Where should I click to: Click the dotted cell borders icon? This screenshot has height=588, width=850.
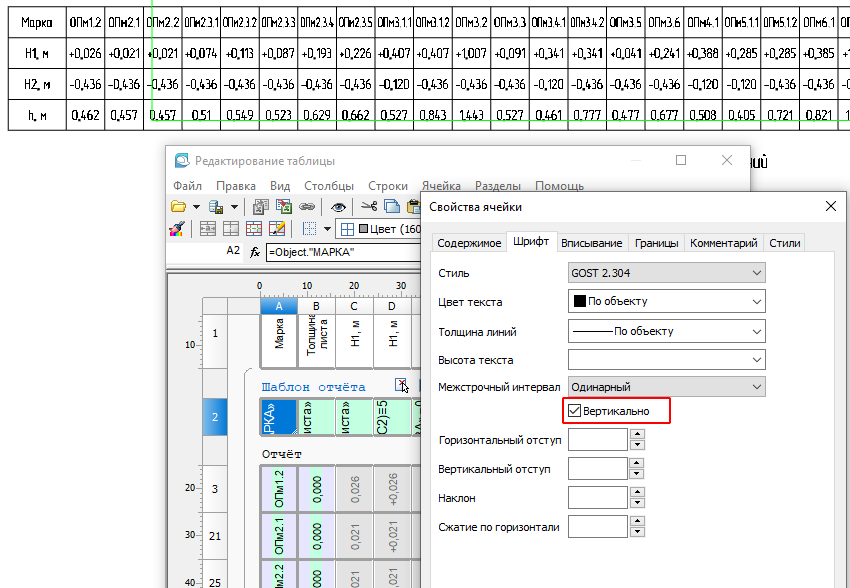pos(310,229)
